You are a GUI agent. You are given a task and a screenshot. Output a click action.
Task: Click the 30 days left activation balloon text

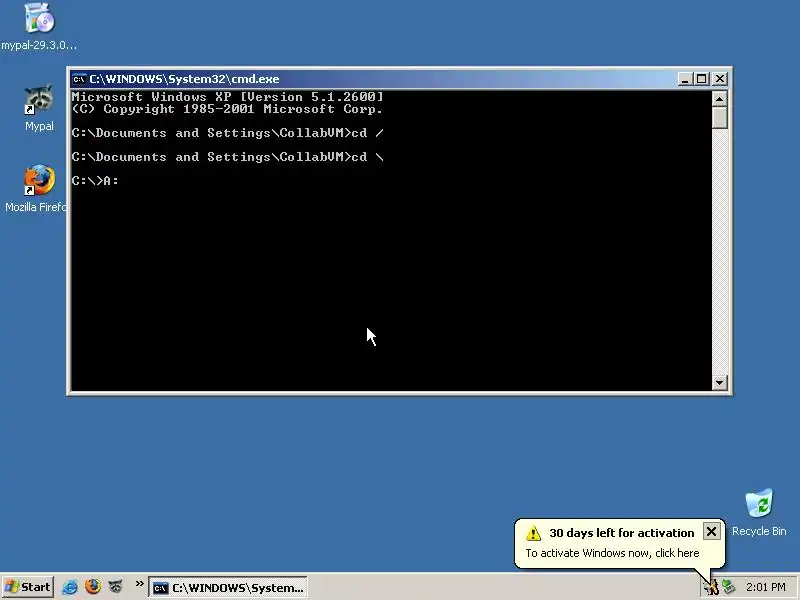(x=621, y=533)
